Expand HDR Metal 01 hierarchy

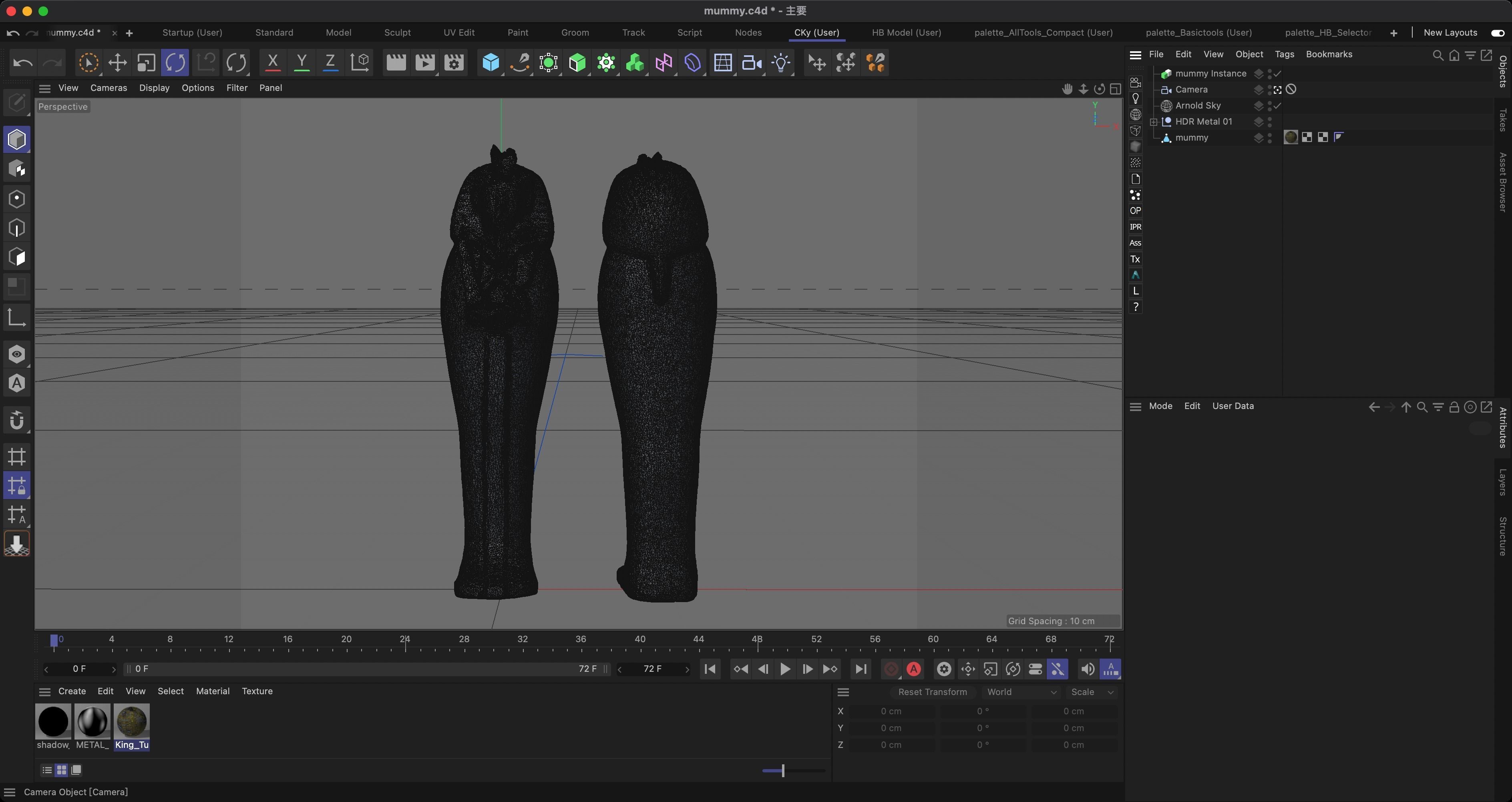[1153, 122]
